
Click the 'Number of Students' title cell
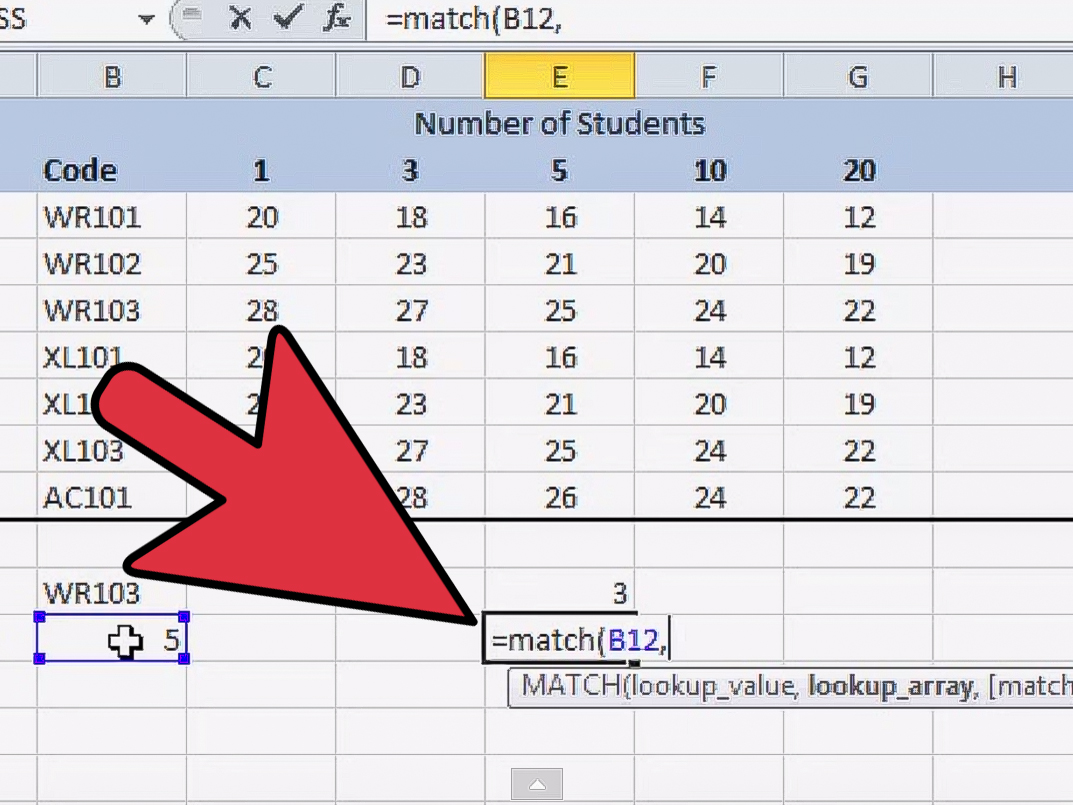click(x=560, y=124)
